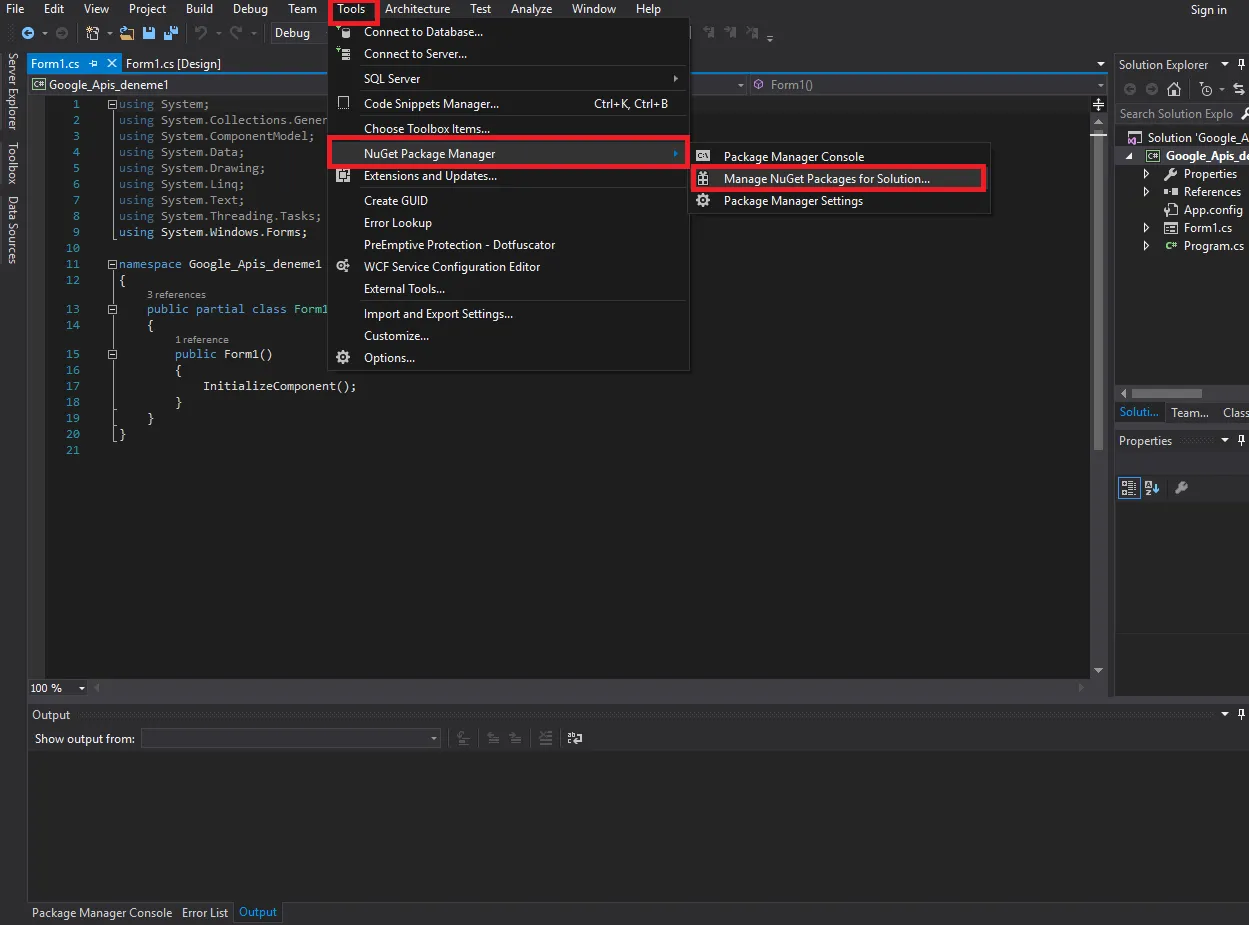Open the Tools menu
The height and width of the screenshot is (925, 1249).
352,9
